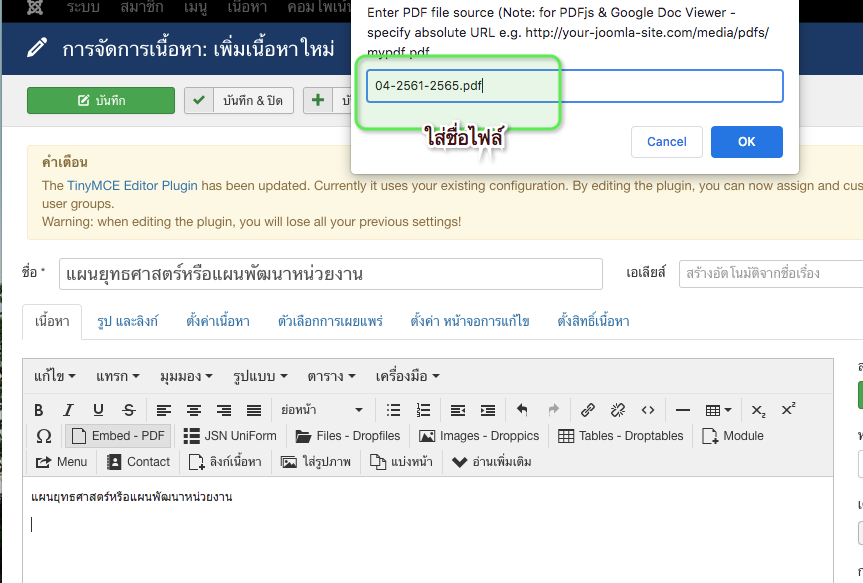
Task: Insert Menu link button
Action: pos(62,462)
